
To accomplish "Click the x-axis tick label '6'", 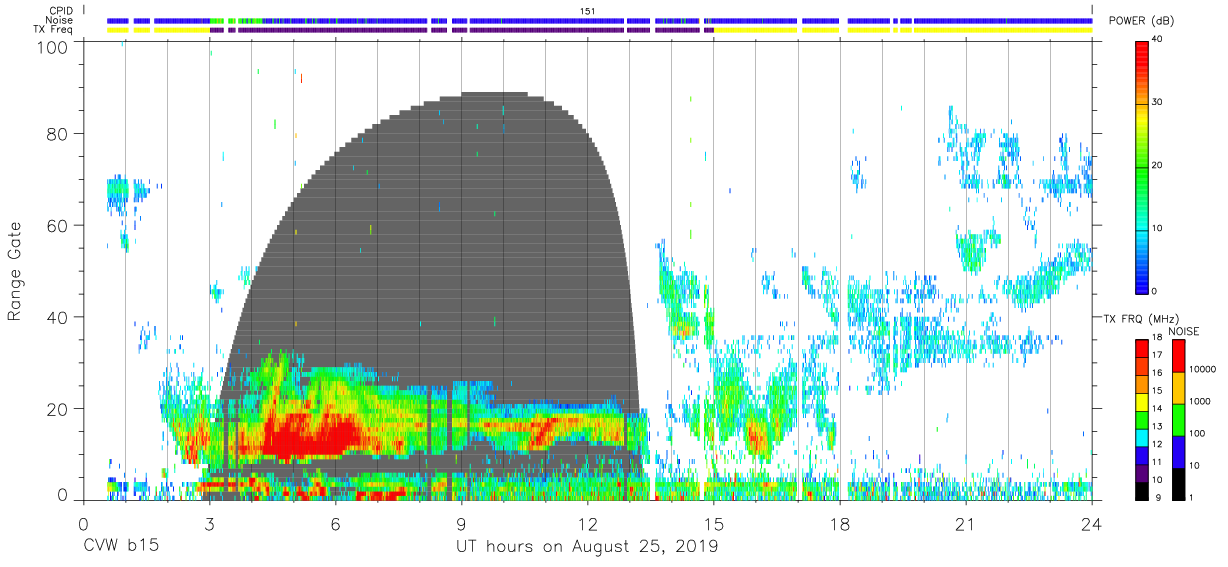I will pos(336,523).
